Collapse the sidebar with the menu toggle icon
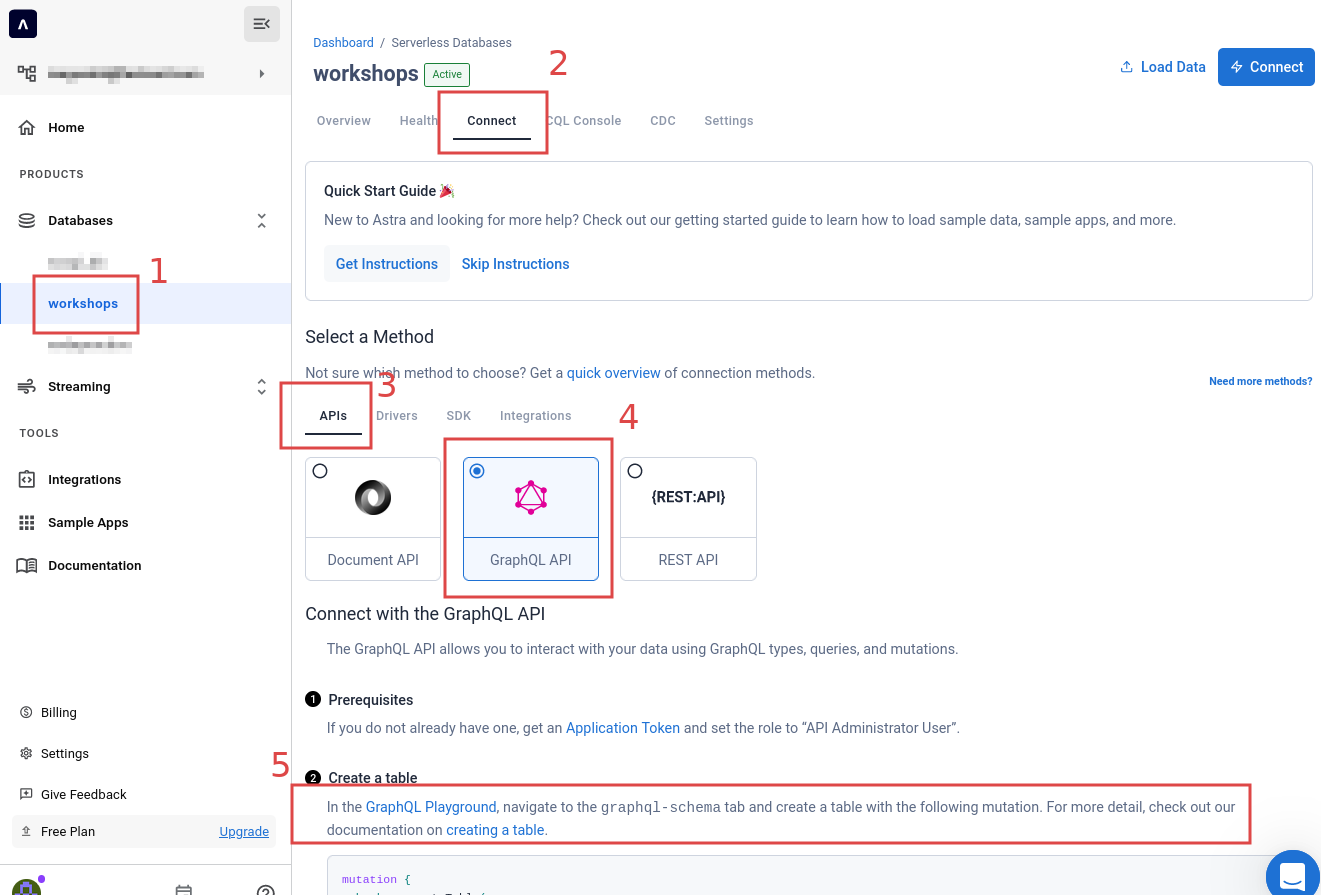Viewport: 1321px width, 895px height. (x=262, y=23)
